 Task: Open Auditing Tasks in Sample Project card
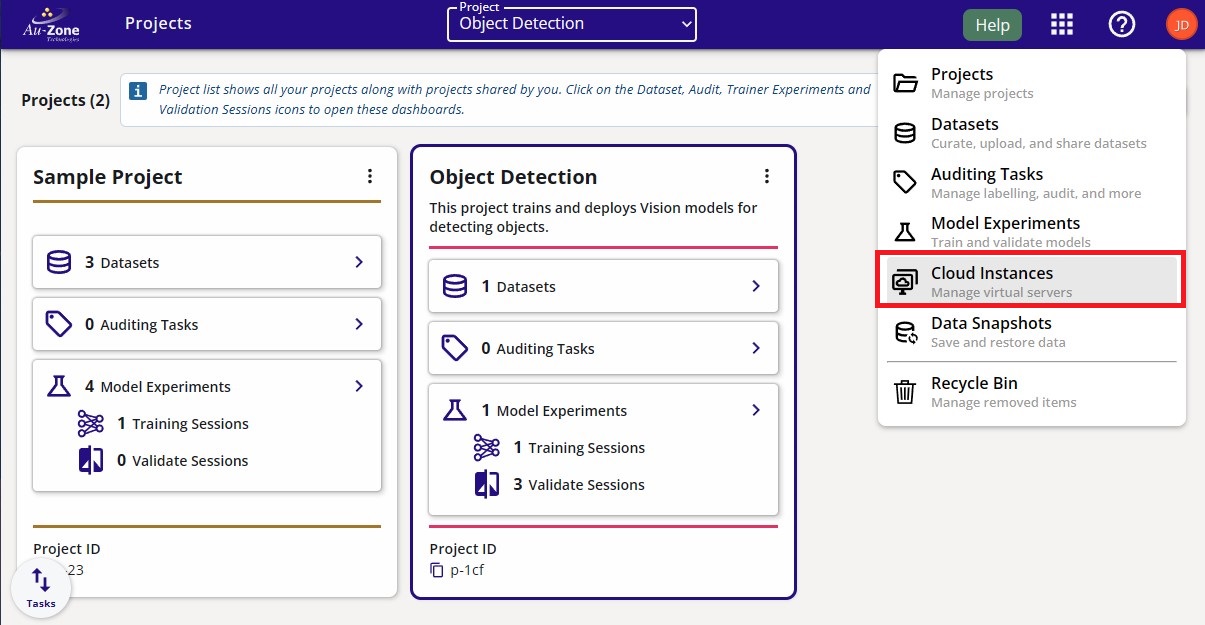207,324
